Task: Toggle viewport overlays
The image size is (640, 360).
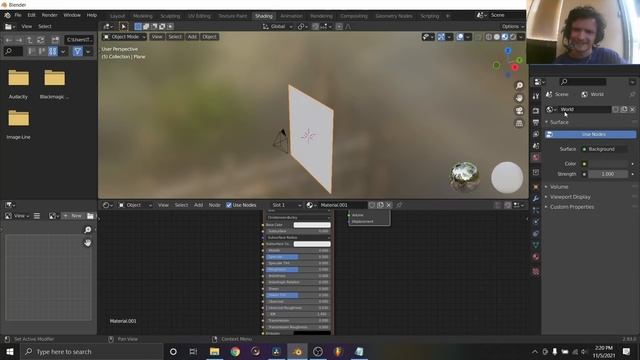Action: point(460,37)
